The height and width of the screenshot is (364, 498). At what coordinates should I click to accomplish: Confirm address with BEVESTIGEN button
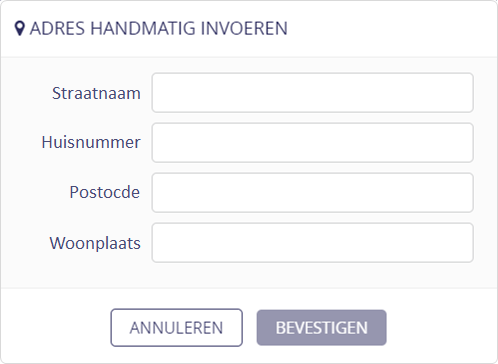coord(322,328)
